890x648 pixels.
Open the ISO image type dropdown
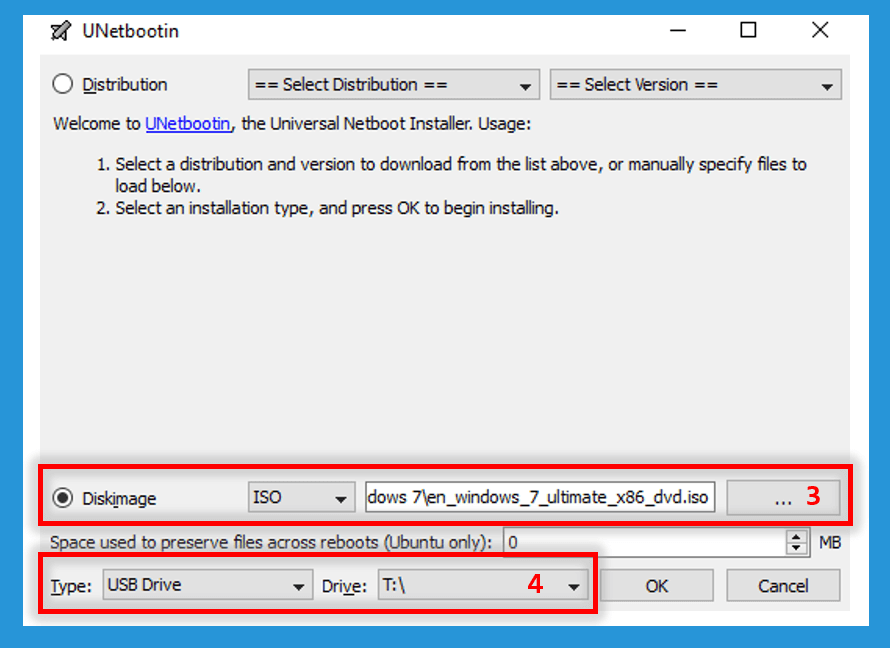301,497
